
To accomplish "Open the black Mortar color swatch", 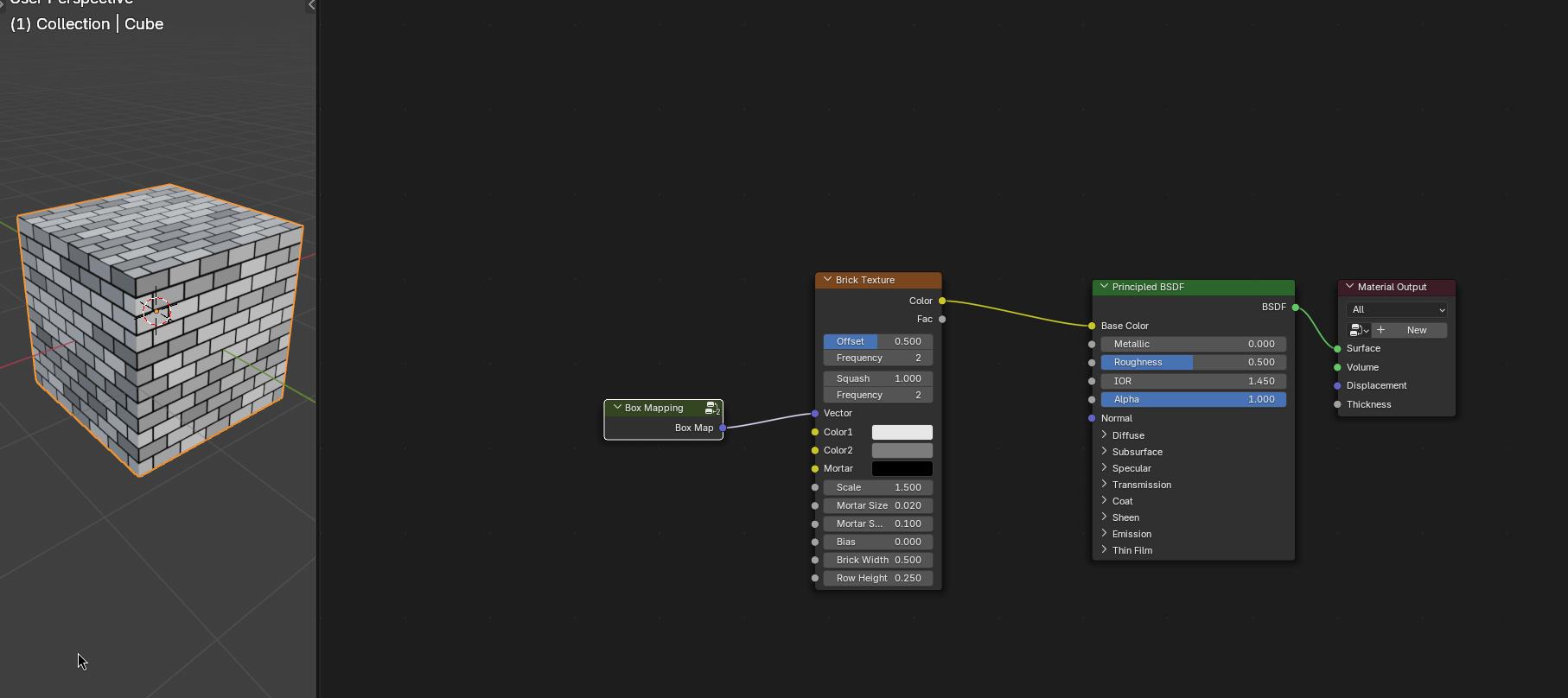I will pos(902,468).
